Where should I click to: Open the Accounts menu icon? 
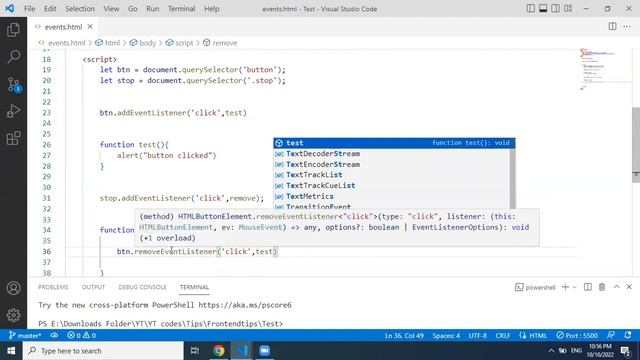click(13, 288)
